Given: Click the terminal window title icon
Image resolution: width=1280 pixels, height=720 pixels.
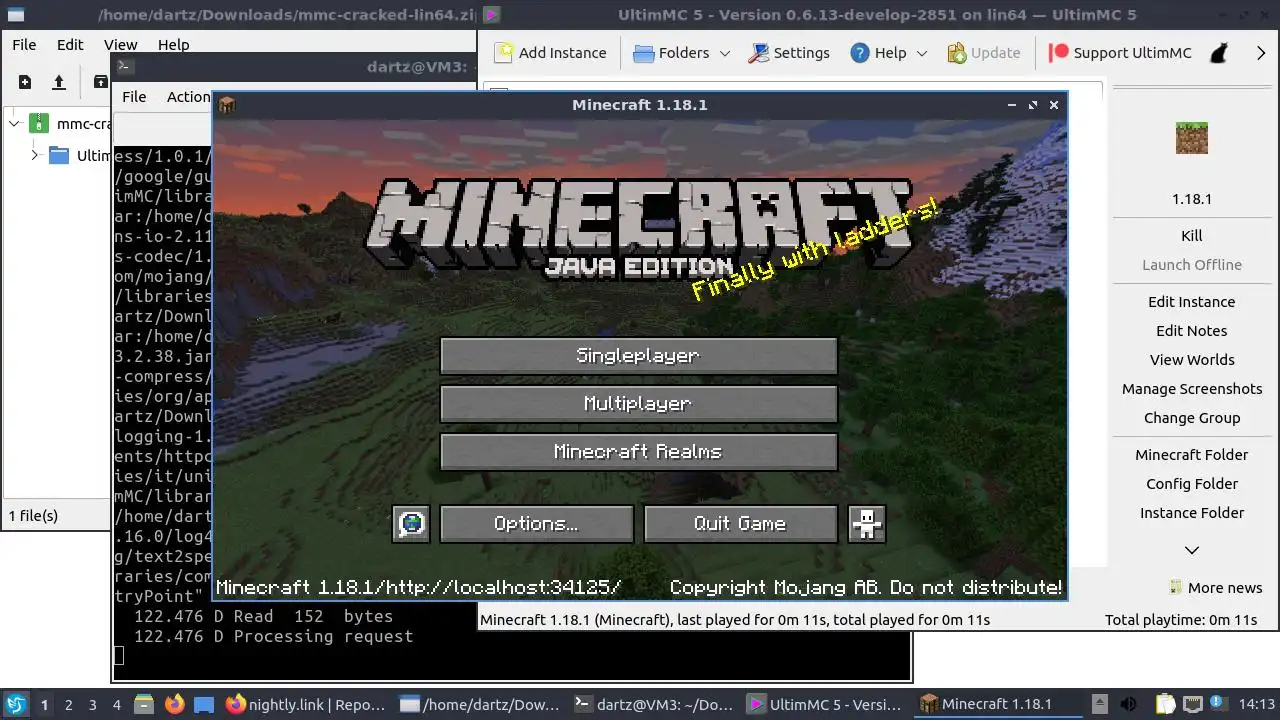Looking at the screenshot, I should [125, 67].
